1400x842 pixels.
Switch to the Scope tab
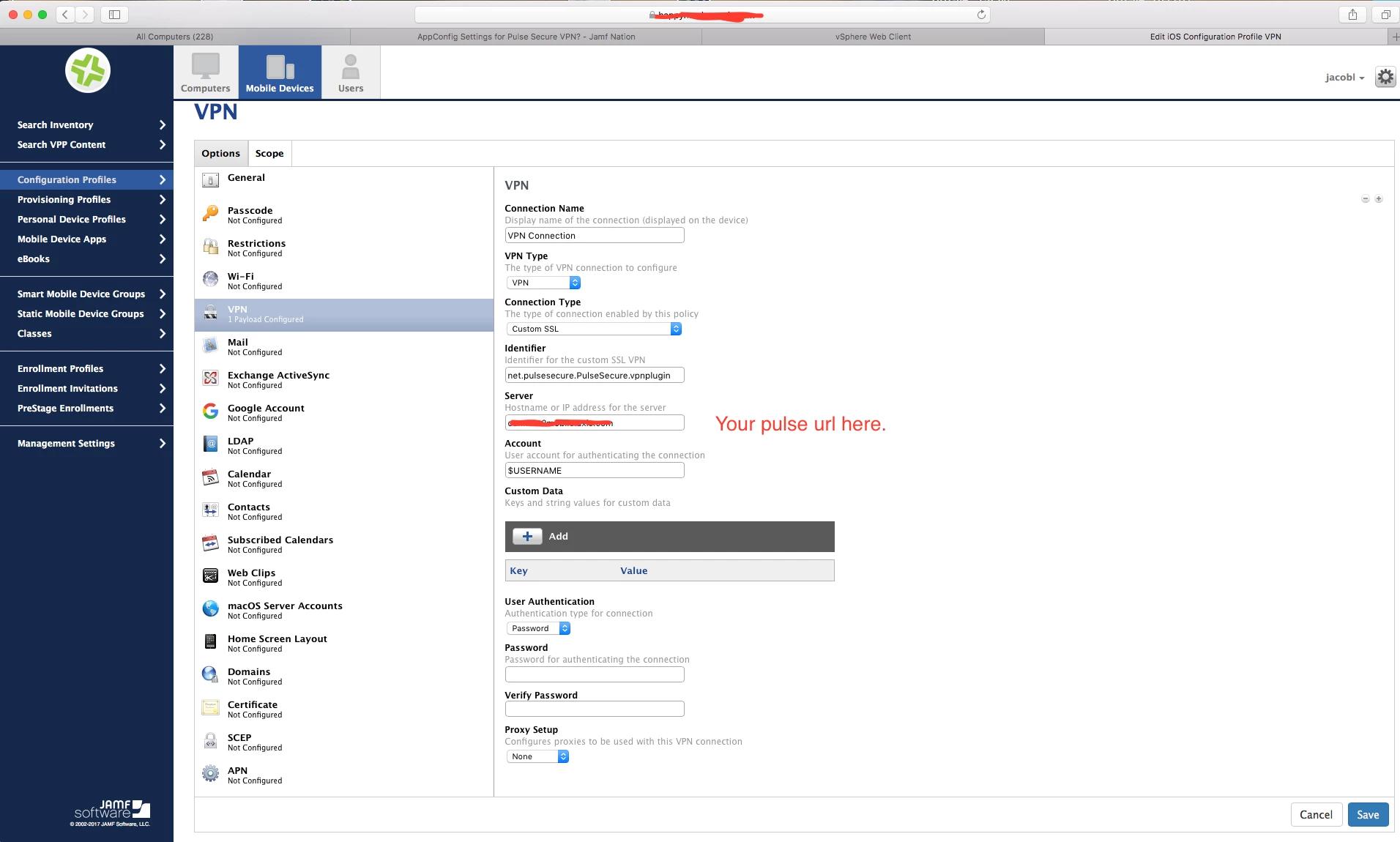(269, 153)
